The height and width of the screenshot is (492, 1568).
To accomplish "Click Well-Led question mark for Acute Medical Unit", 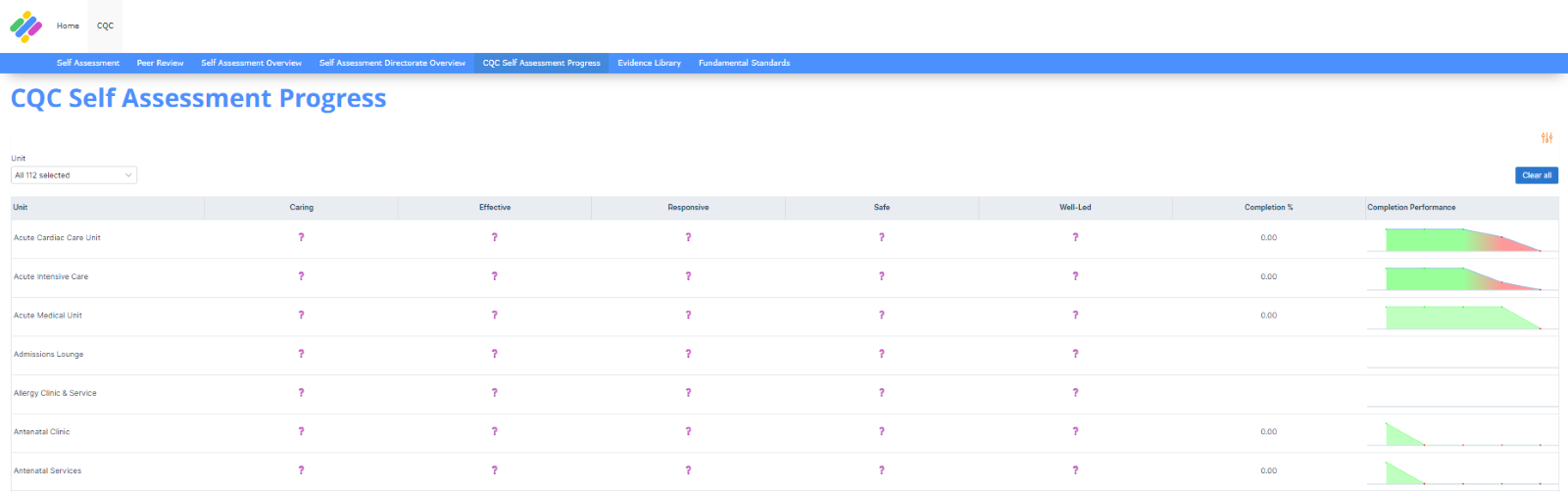I will 1075,315.
